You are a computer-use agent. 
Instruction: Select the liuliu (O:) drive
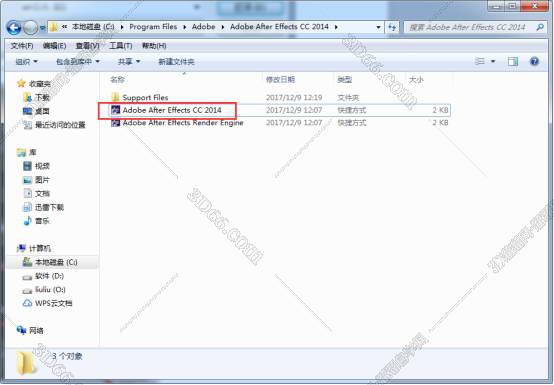pyautogui.click(x=50, y=290)
